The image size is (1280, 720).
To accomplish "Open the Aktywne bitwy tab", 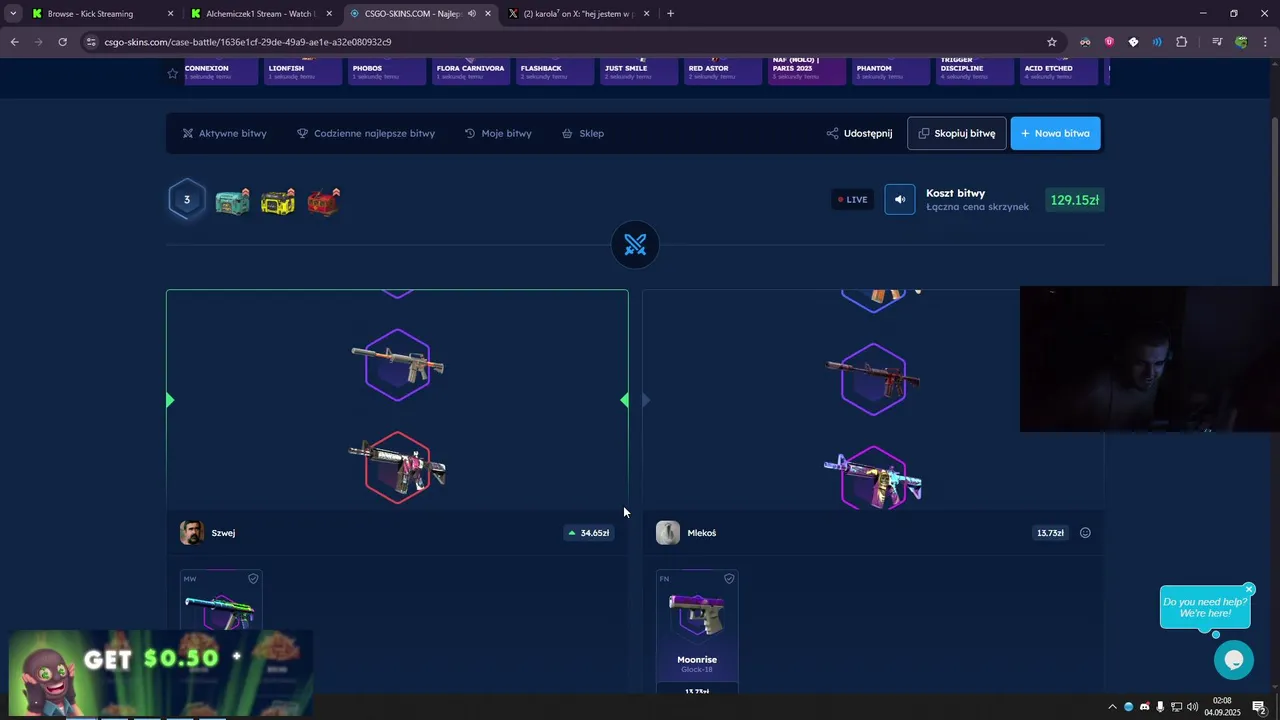I will tap(224, 133).
